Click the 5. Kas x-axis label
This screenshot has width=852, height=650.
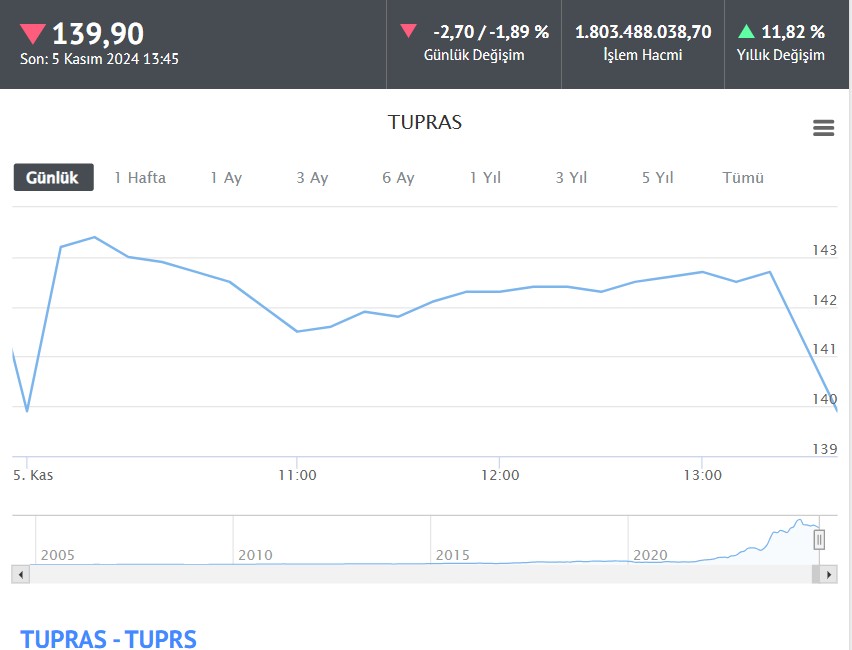coord(33,476)
